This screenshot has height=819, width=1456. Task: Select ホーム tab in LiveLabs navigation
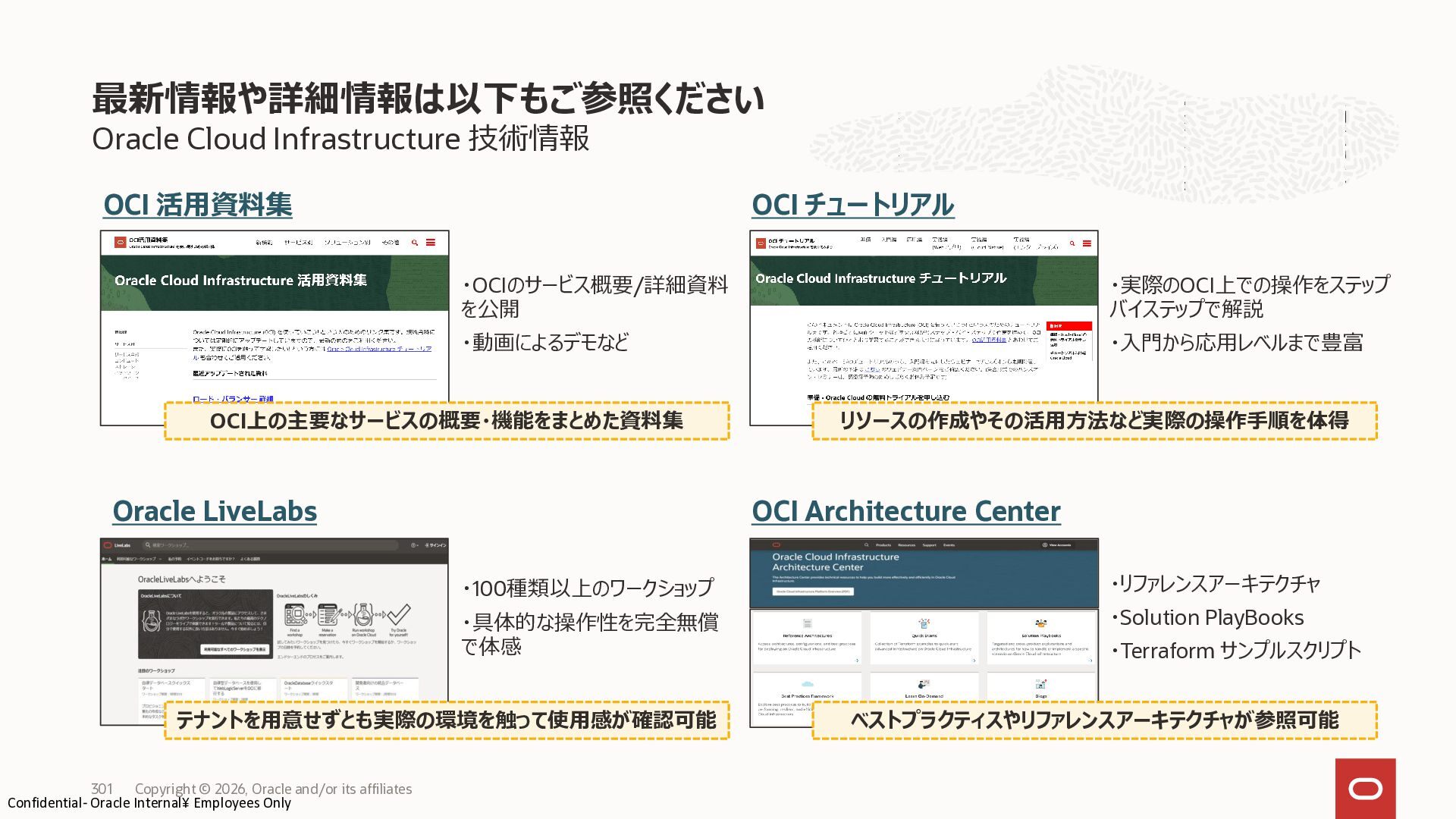[106, 559]
